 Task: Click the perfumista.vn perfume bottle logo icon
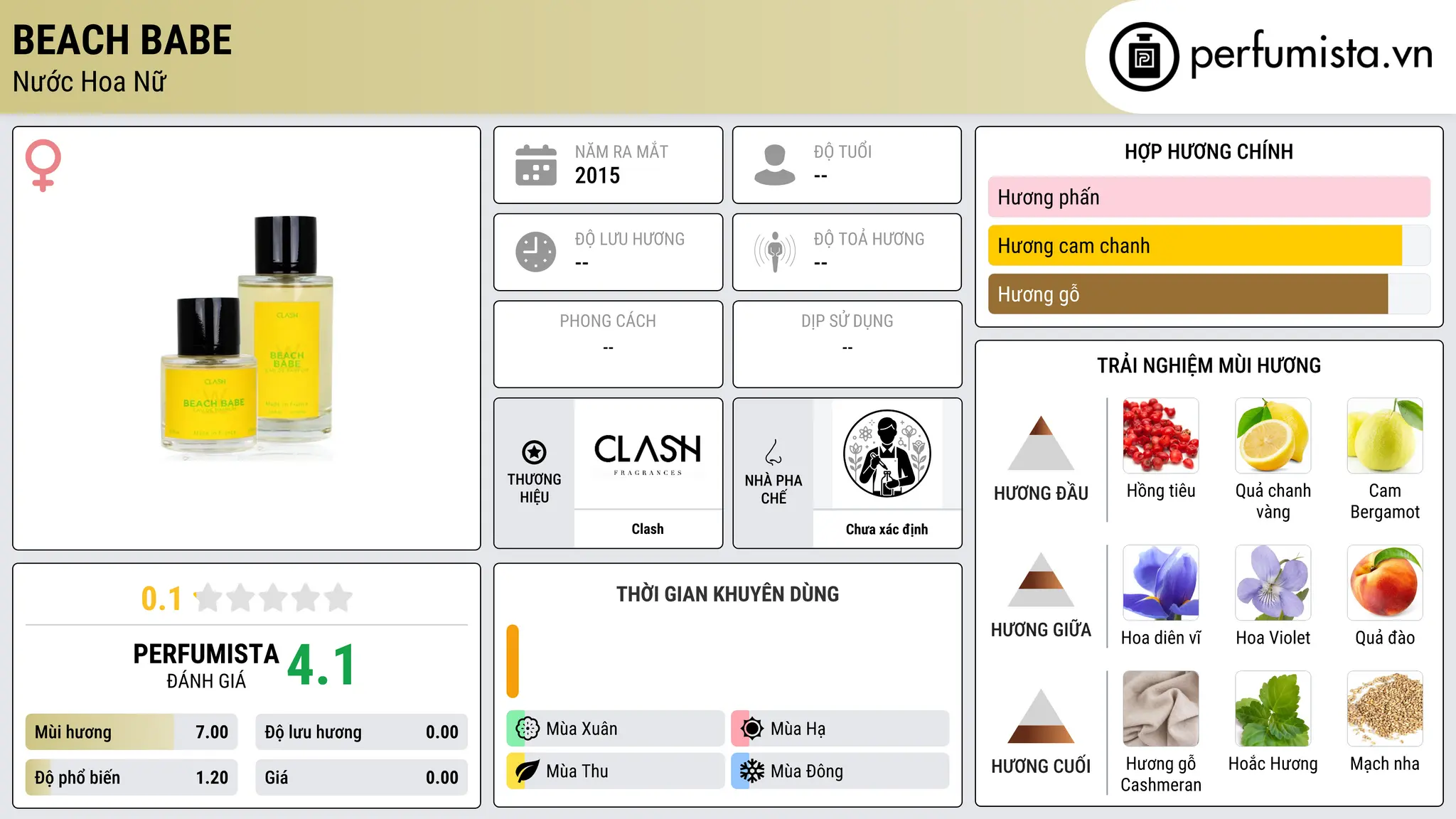[x=1144, y=57]
